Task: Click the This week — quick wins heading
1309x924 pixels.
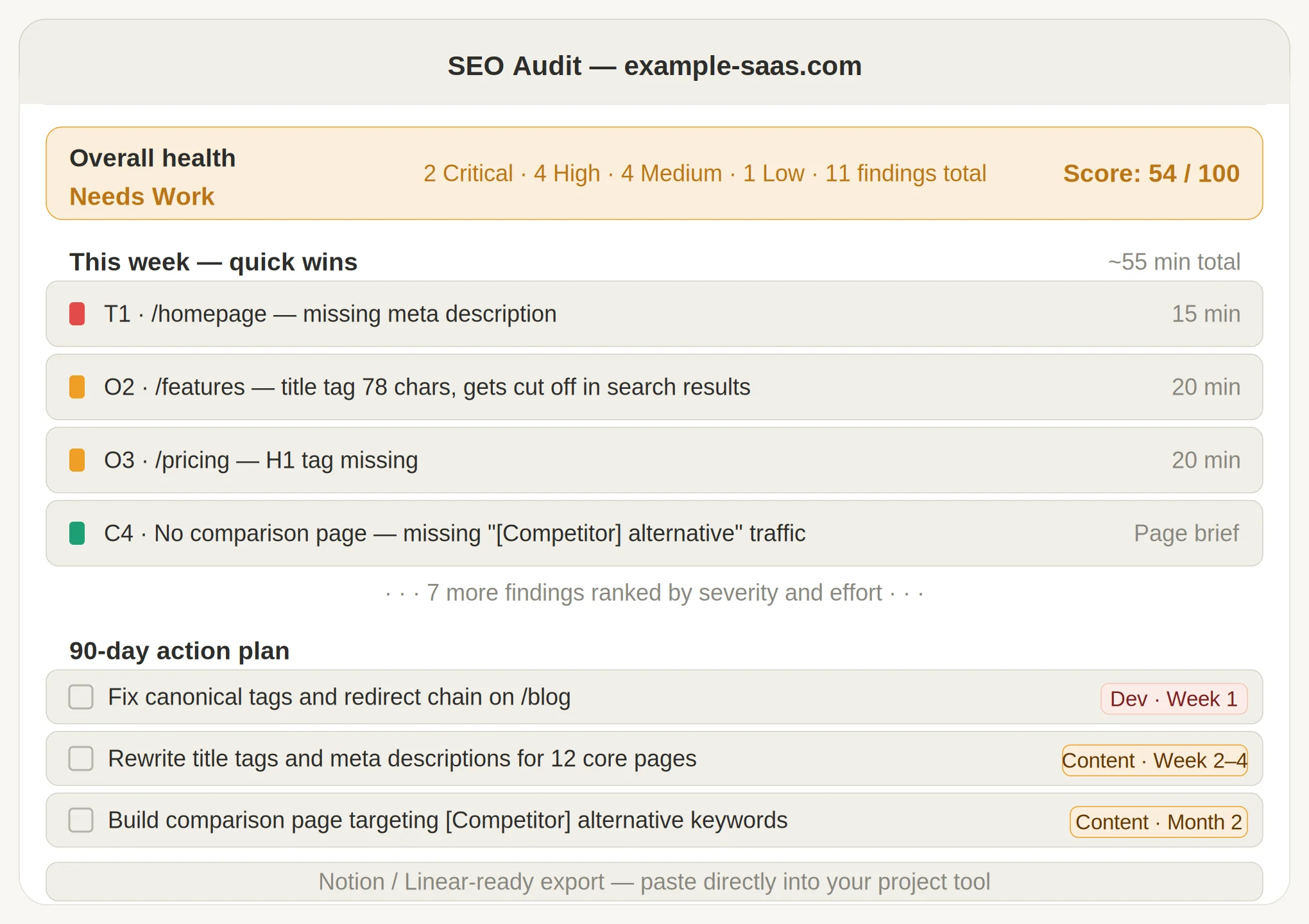Action: (x=213, y=262)
